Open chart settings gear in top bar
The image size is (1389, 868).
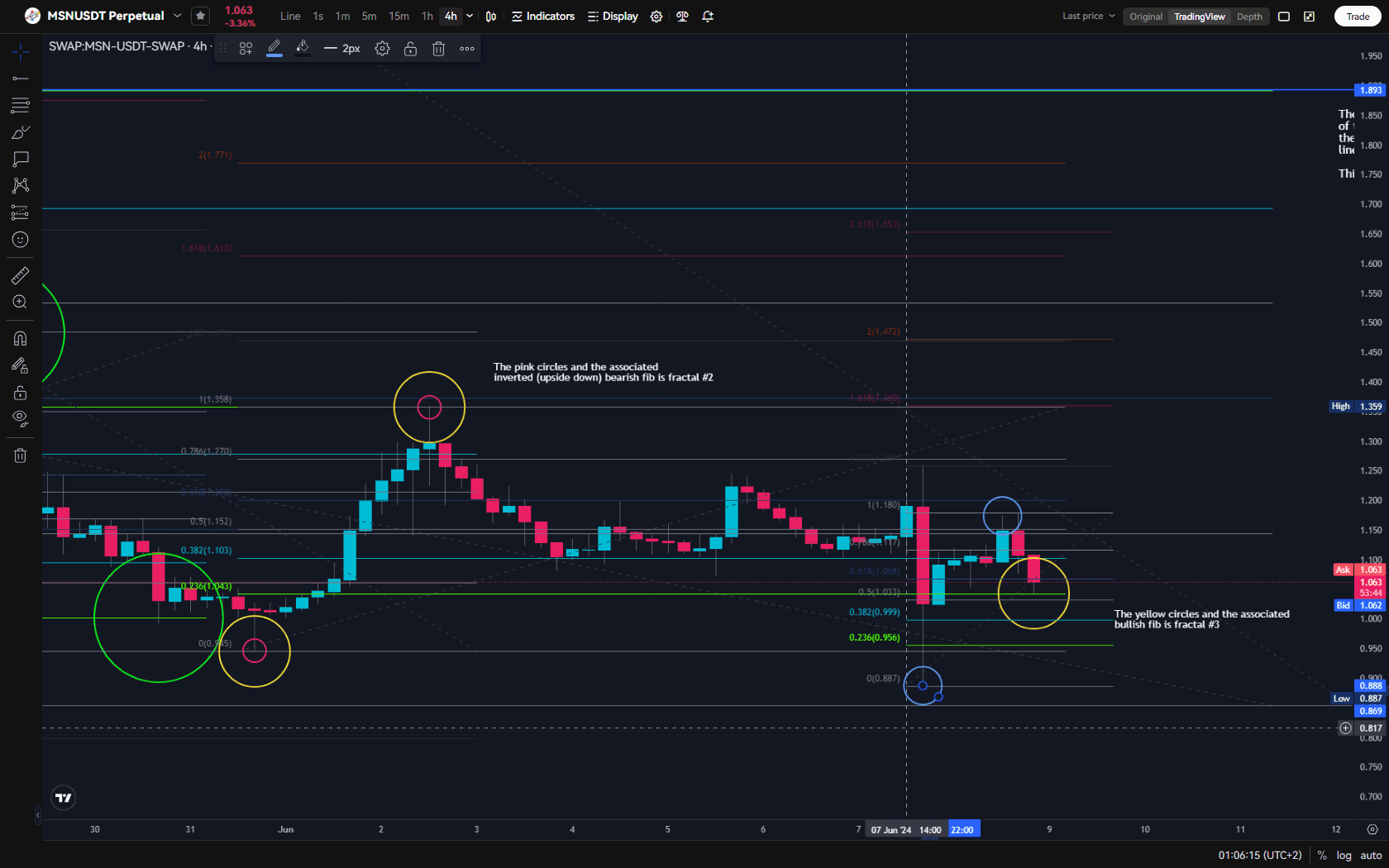coord(656,17)
